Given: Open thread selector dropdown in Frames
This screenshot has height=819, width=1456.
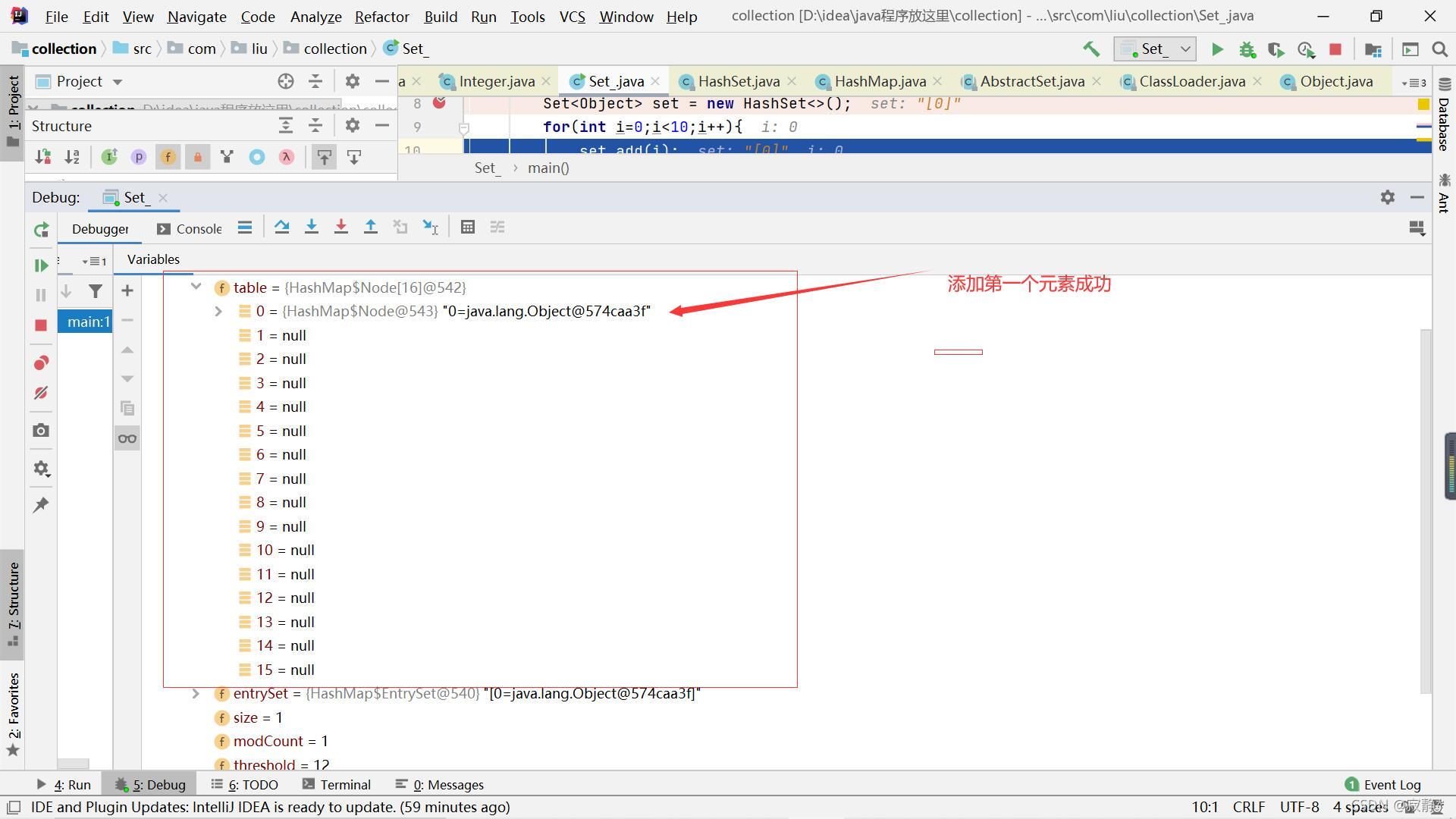Looking at the screenshot, I should tap(94, 261).
